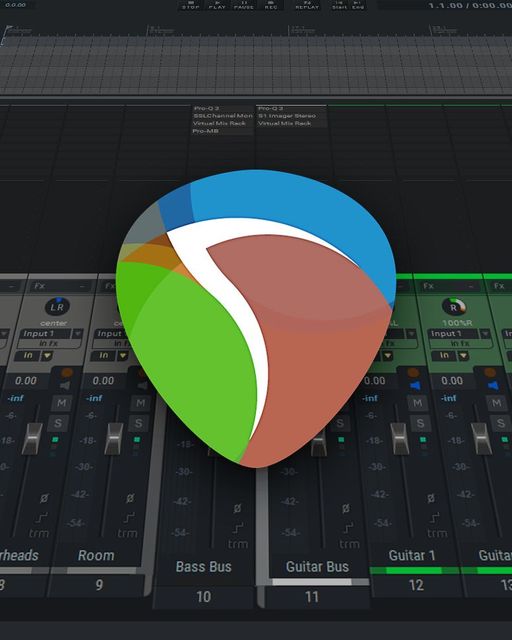Solo the Guitar 1 track
Viewport: 512px width, 640px height.
420,423
